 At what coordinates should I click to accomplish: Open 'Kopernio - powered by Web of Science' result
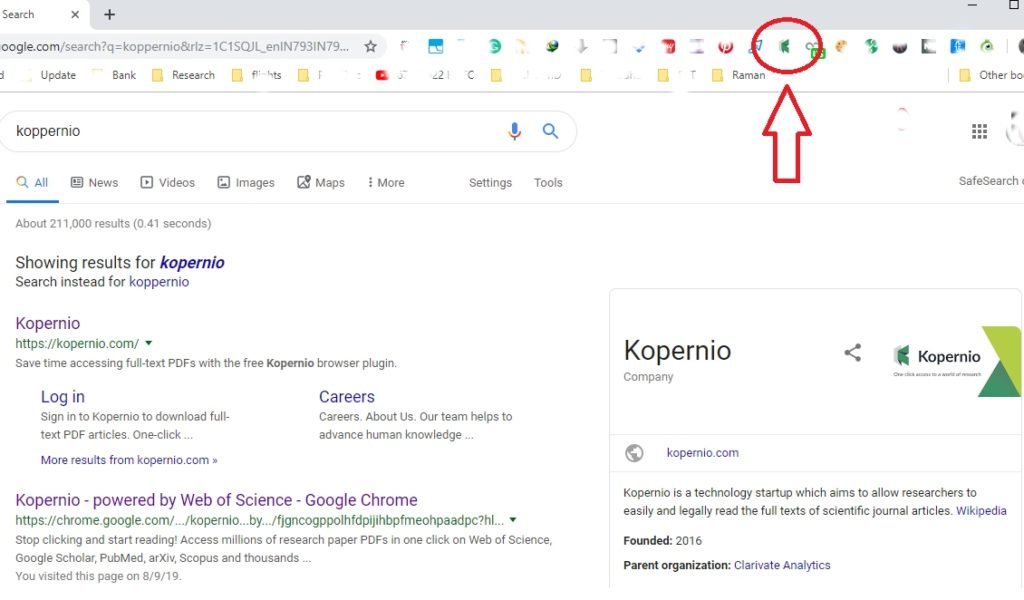point(216,500)
